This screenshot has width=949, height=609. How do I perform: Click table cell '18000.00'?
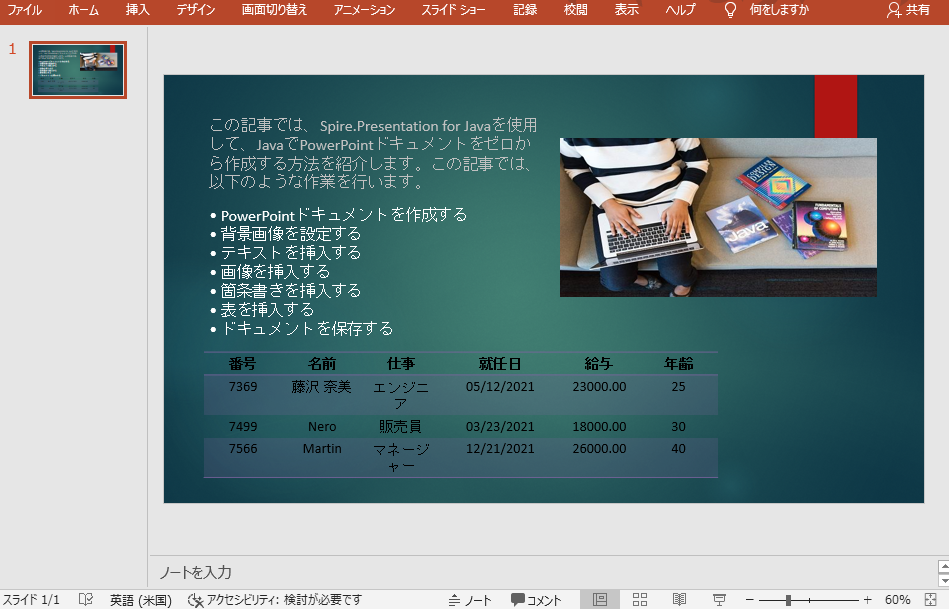pos(599,426)
